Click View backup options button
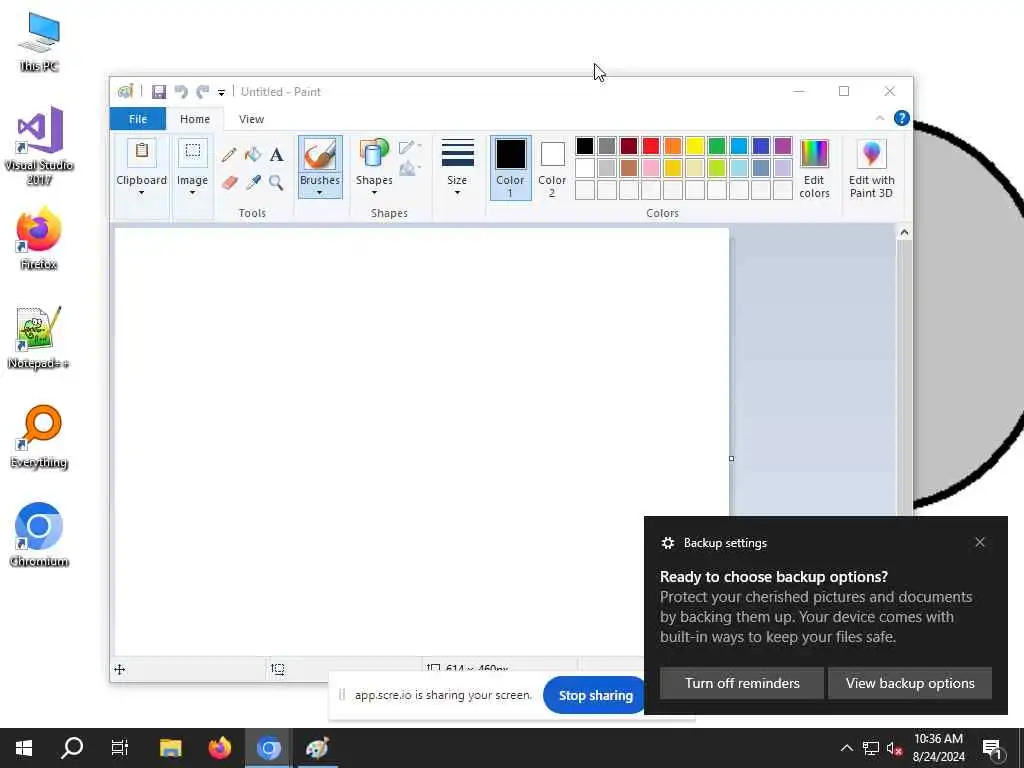This screenshot has height=768, width=1024. [910, 683]
